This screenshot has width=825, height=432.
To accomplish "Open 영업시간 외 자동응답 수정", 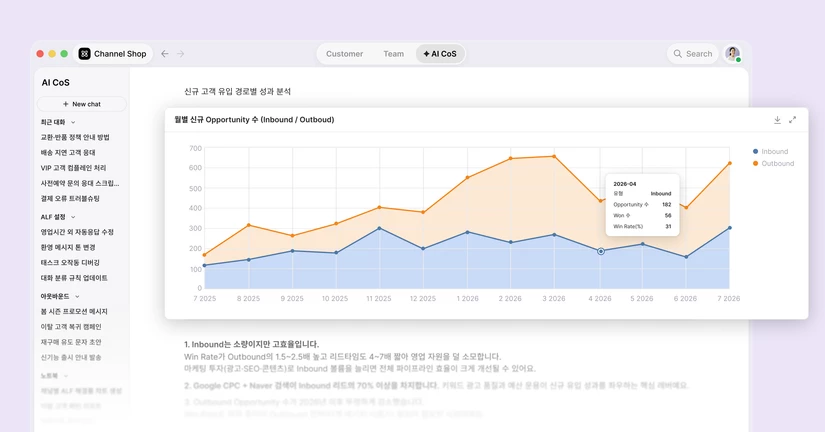I will coord(77,232).
